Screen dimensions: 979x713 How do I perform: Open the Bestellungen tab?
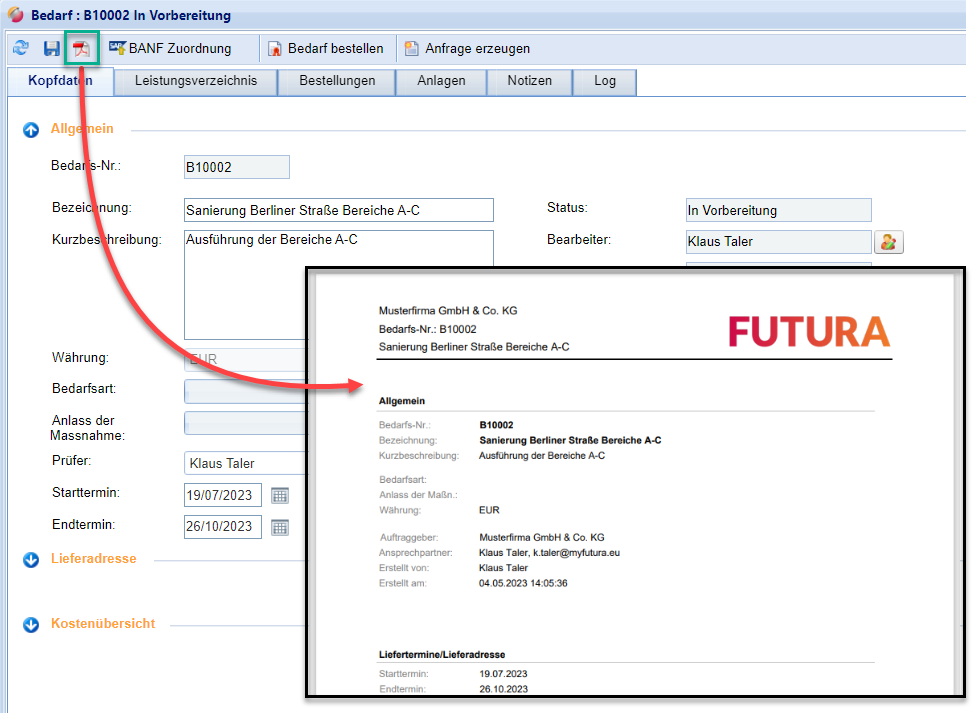[x=337, y=81]
